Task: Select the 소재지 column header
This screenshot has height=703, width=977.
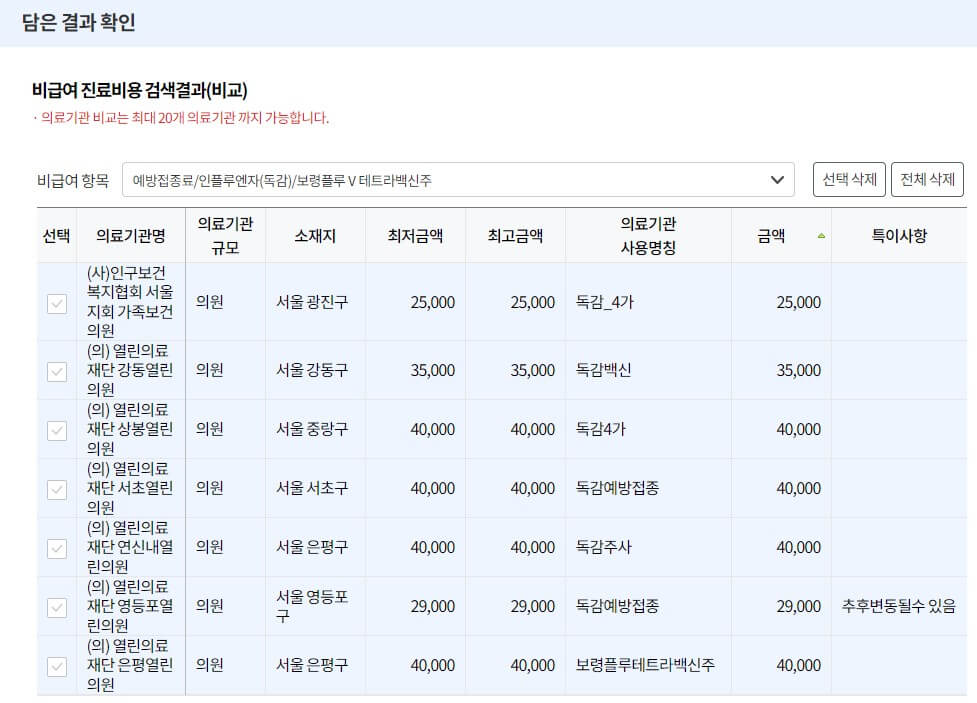Action: (x=315, y=234)
